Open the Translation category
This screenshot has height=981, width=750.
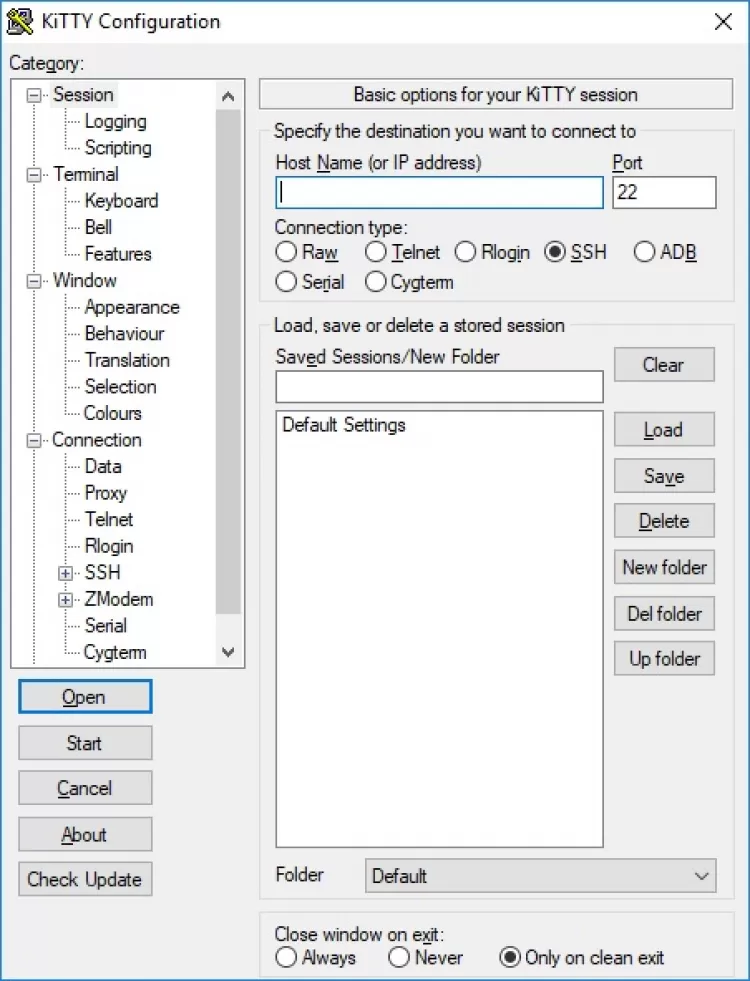(x=127, y=360)
